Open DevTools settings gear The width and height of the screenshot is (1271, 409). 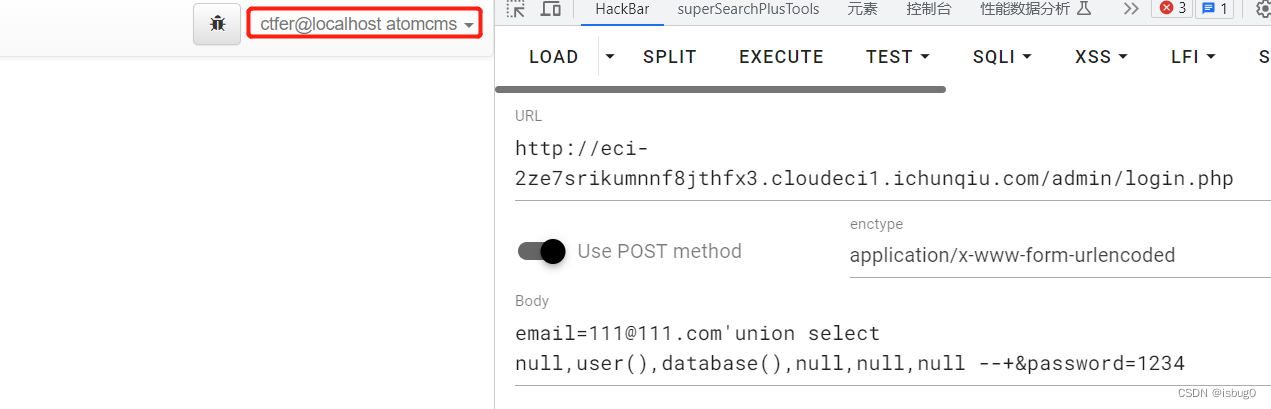click(1263, 9)
